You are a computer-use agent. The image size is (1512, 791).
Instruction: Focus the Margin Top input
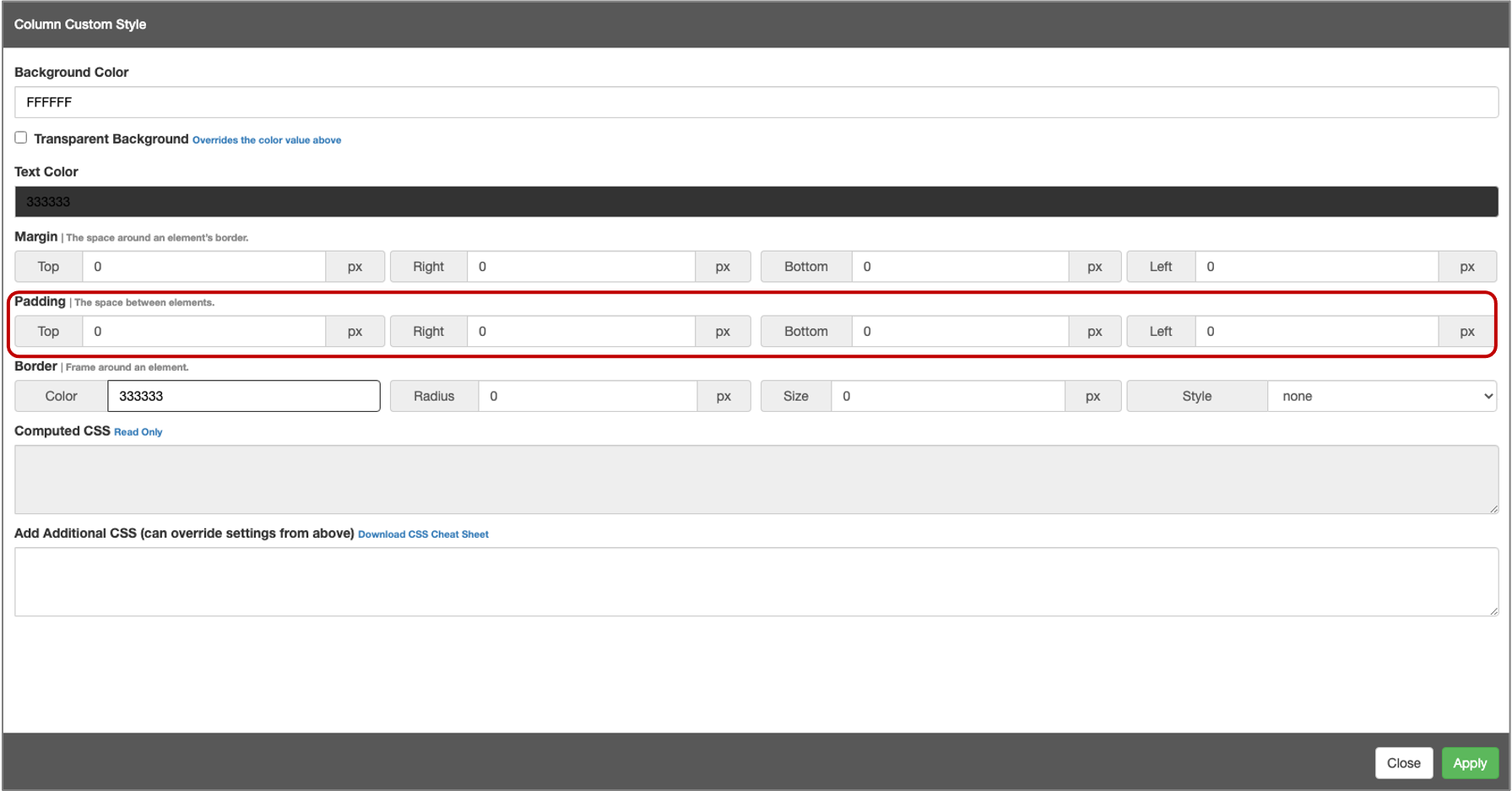pyautogui.click(x=203, y=267)
